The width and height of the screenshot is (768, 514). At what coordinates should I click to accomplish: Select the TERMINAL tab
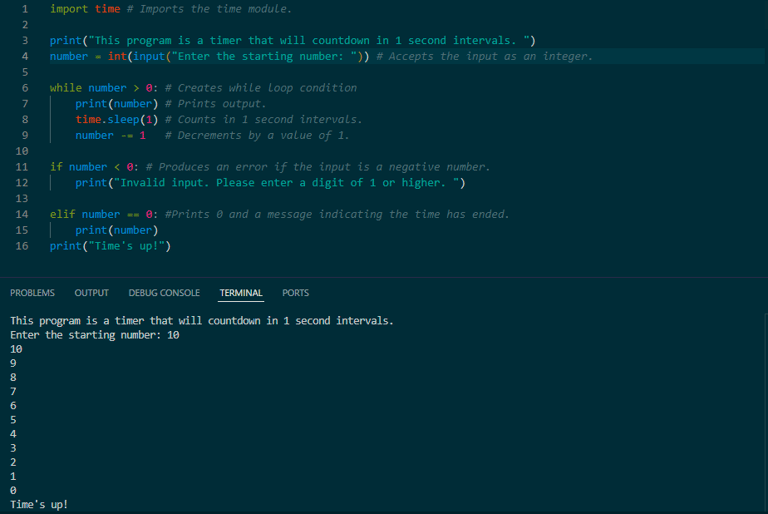point(241,293)
